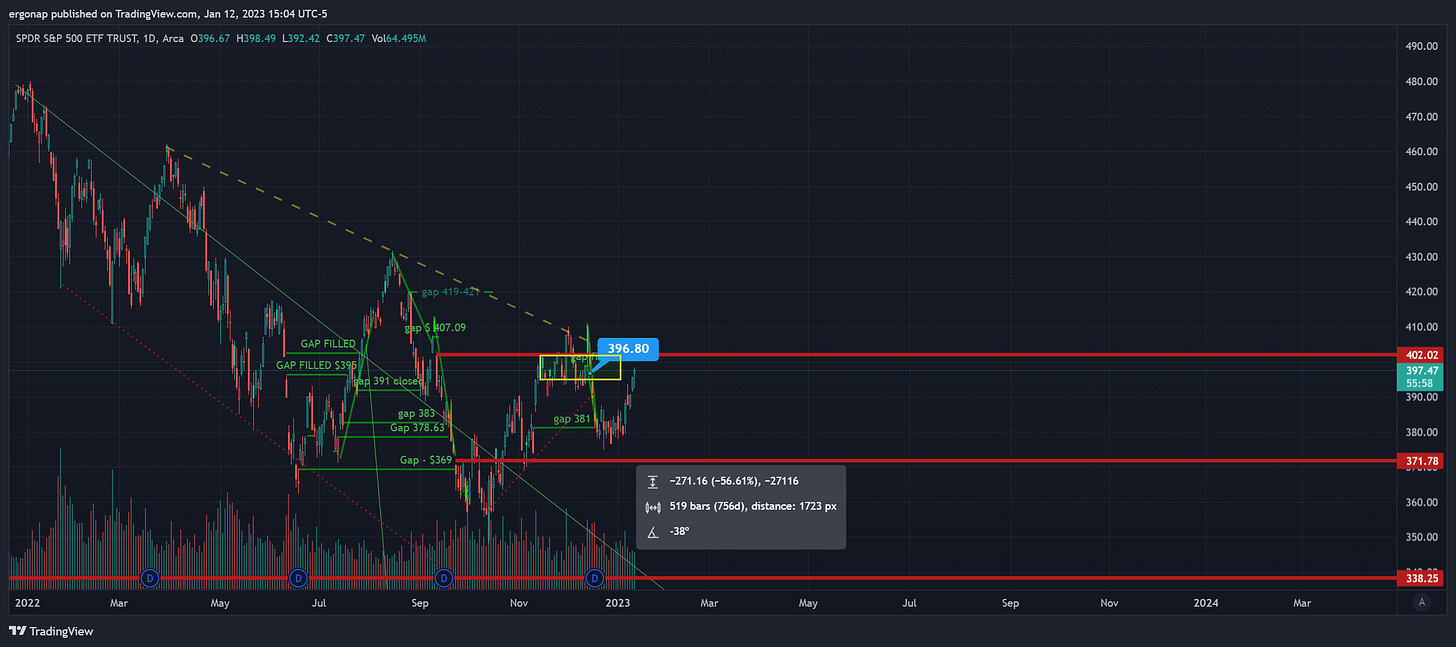The image size is (1456, 647).
Task: Click the 470.00 price scale label
Action: [1424, 116]
